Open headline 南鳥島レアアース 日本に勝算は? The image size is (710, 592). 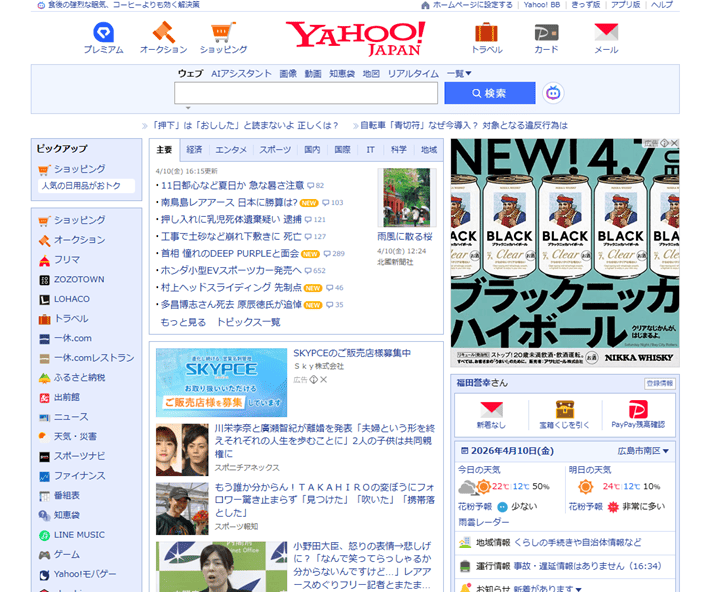(x=229, y=202)
